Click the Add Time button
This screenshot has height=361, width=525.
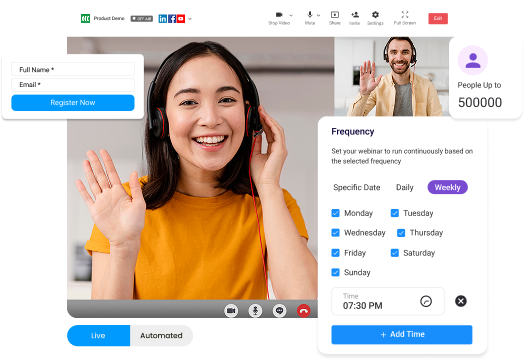402,335
